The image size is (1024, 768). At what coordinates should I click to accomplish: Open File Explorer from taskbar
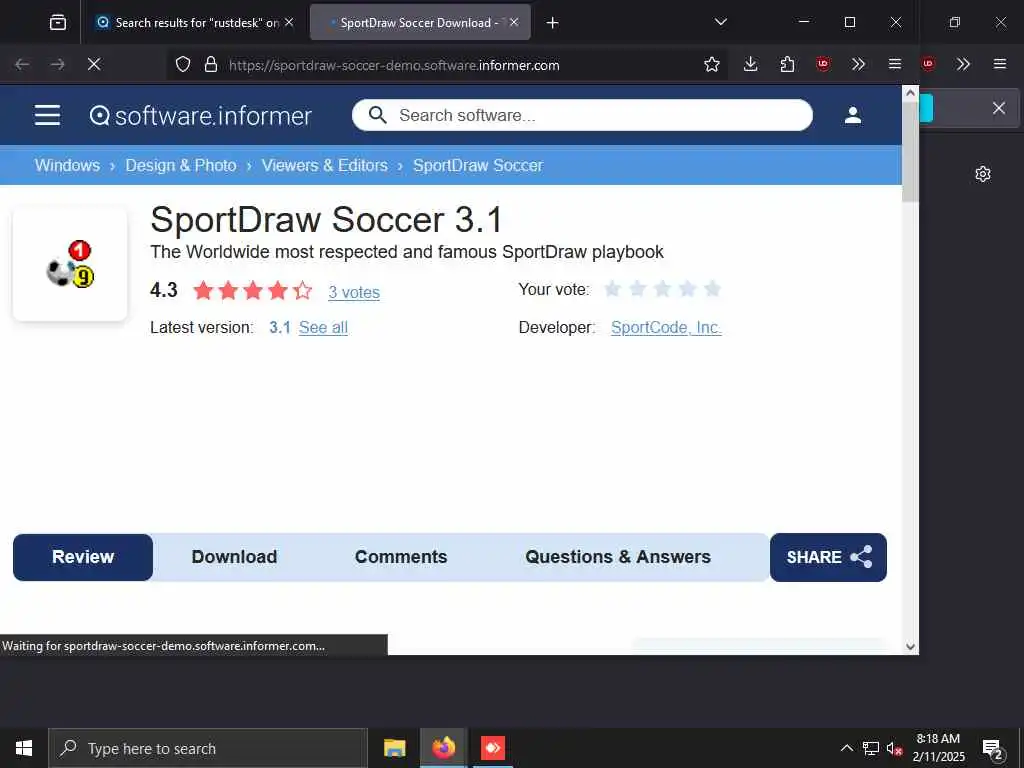click(394, 748)
